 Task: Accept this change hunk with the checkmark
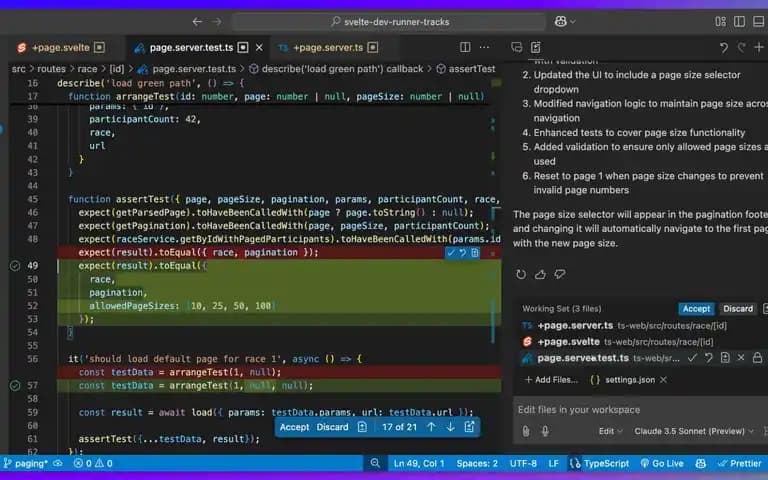451,253
